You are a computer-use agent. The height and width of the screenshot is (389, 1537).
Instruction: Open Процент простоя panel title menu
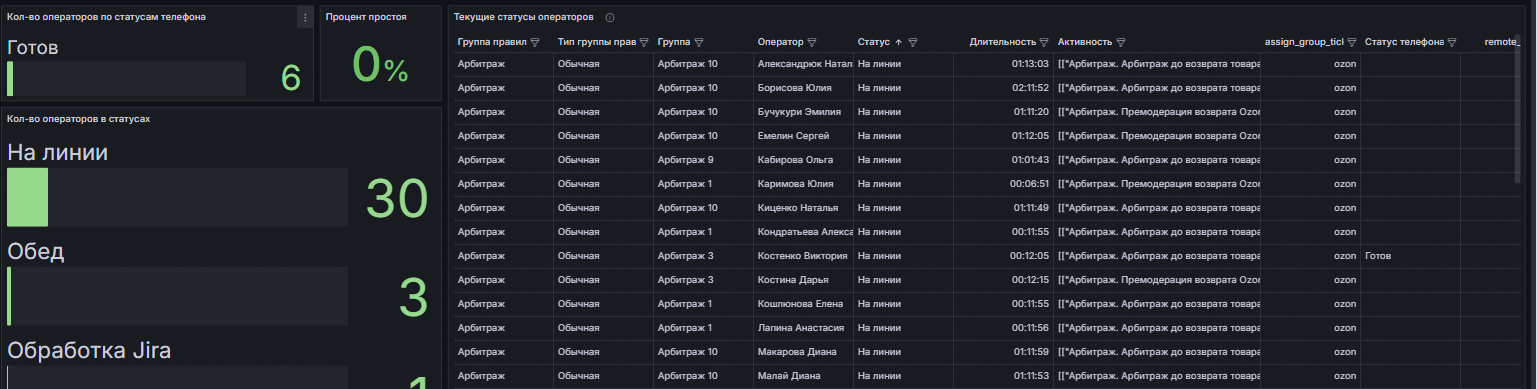(x=359, y=17)
